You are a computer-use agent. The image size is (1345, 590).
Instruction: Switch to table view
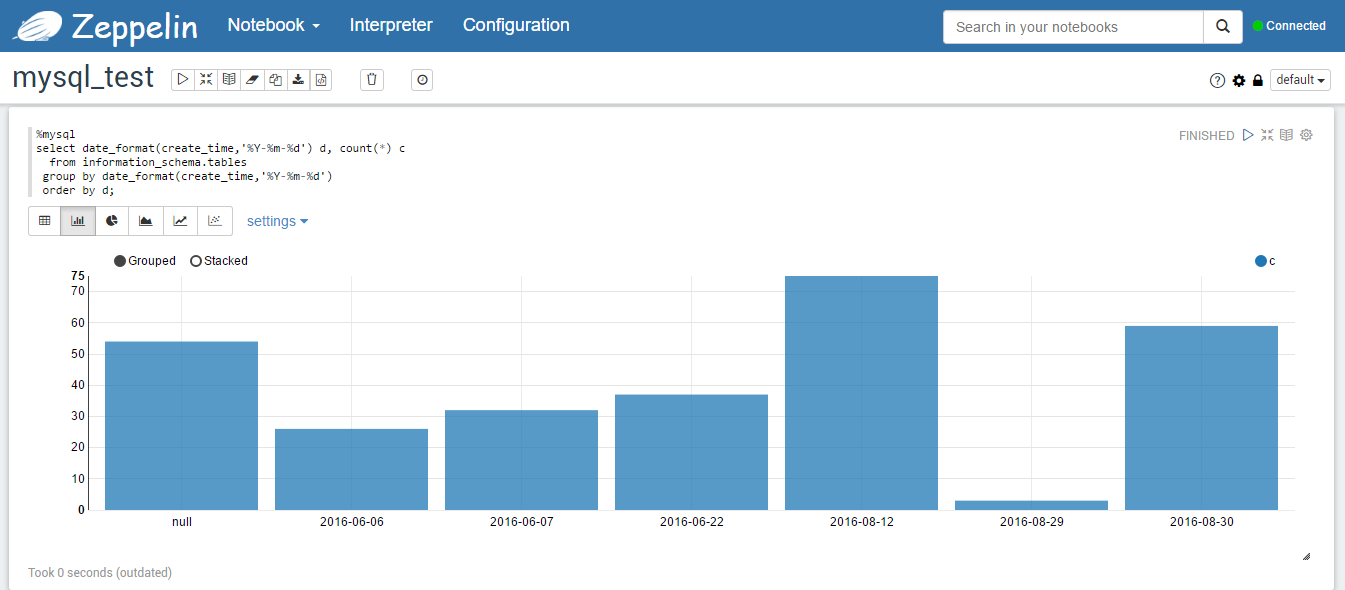tap(45, 221)
